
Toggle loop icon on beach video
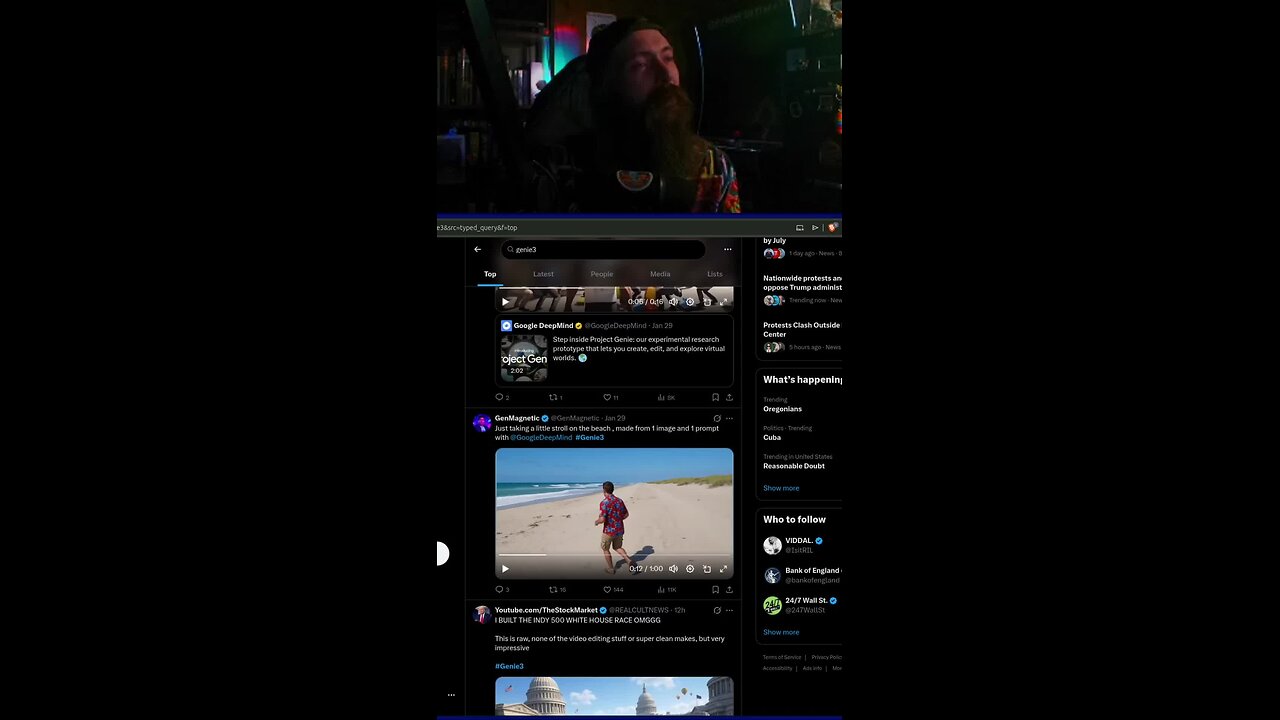(707, 569)
